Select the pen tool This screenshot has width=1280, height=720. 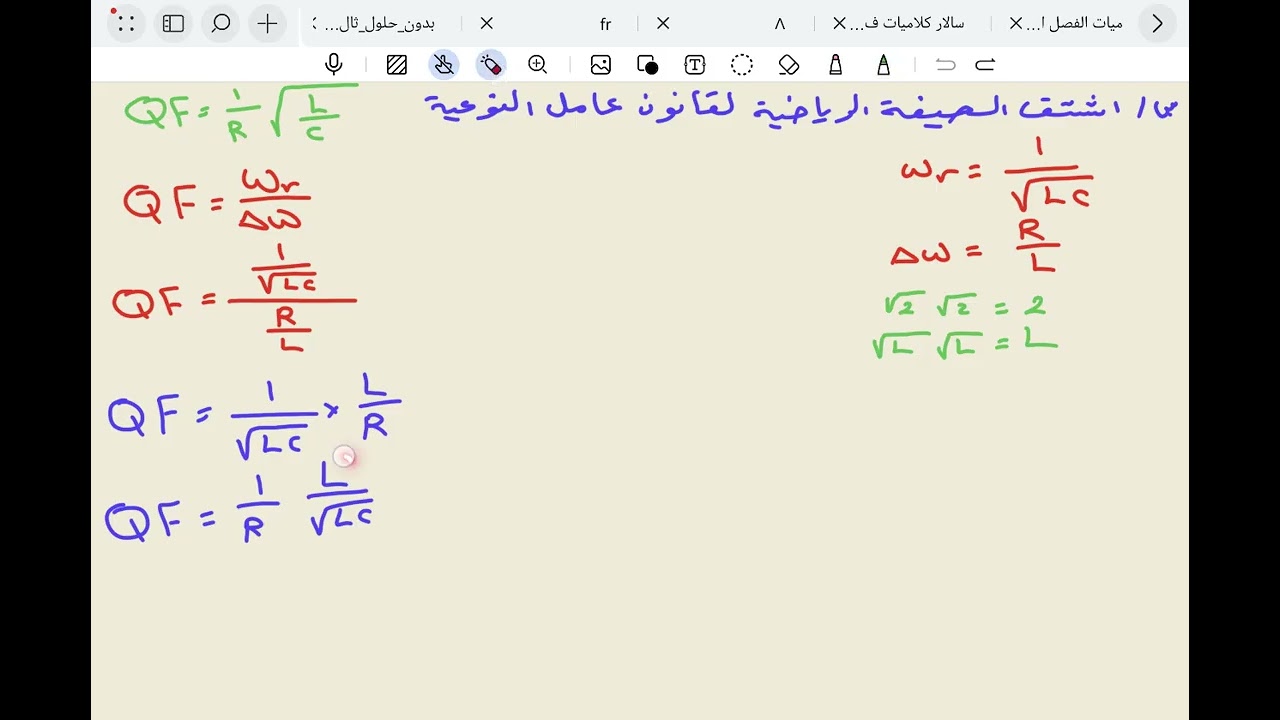[x=883, y=65]
